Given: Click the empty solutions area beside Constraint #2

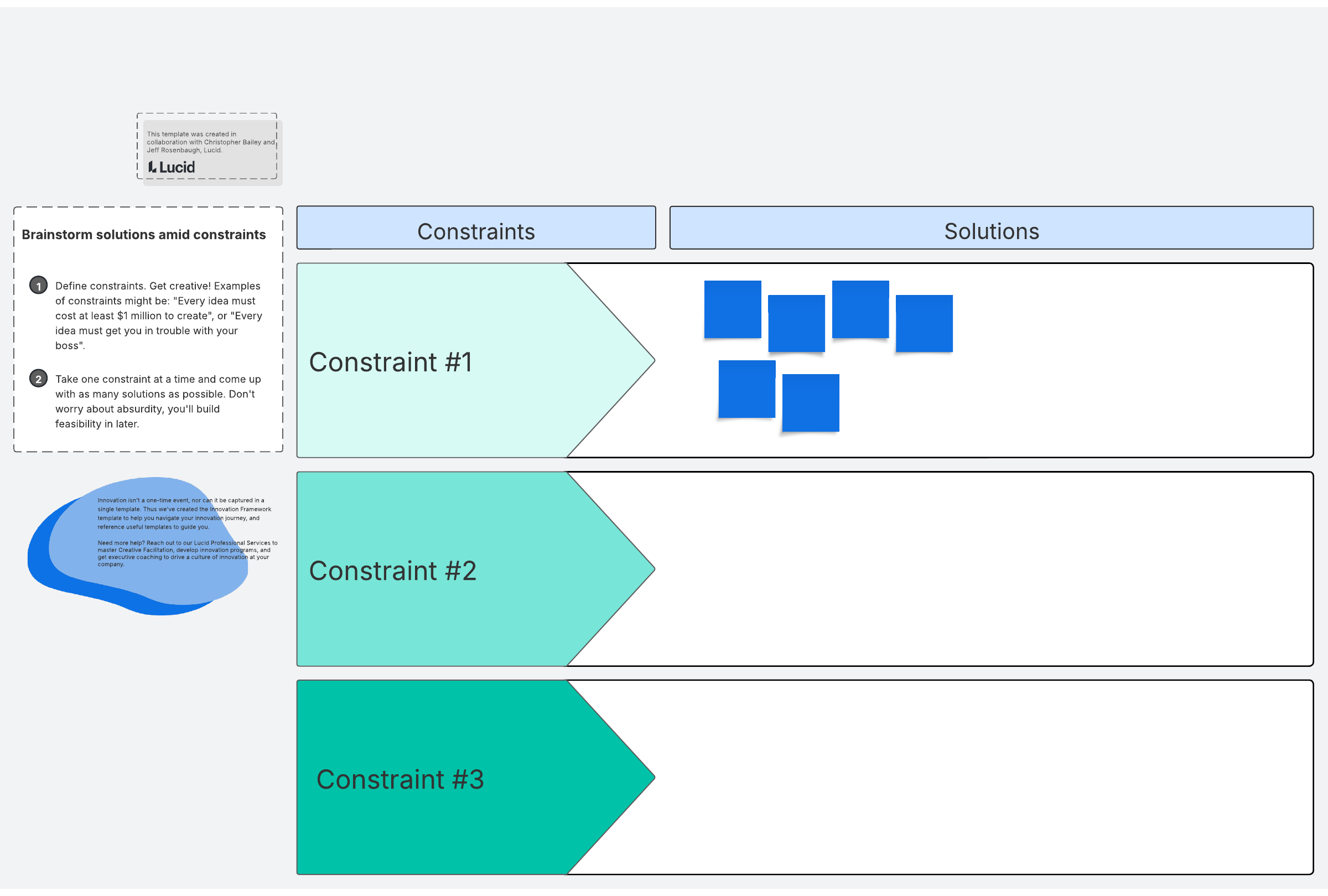Looking at the screenshot, I should click(x=971, y=569).
